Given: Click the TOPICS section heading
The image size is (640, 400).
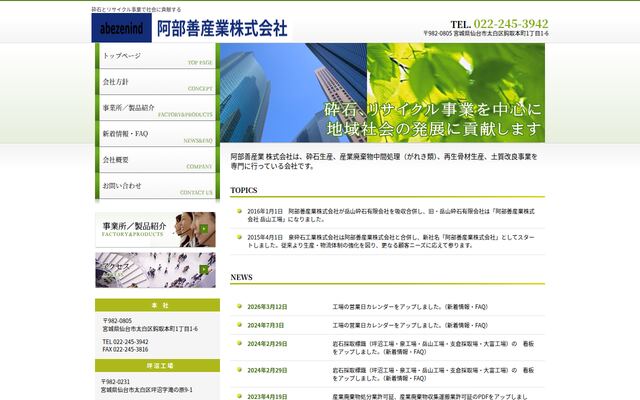Looking at the screenshot, I should pyautogui.click(x=244, y=190).
